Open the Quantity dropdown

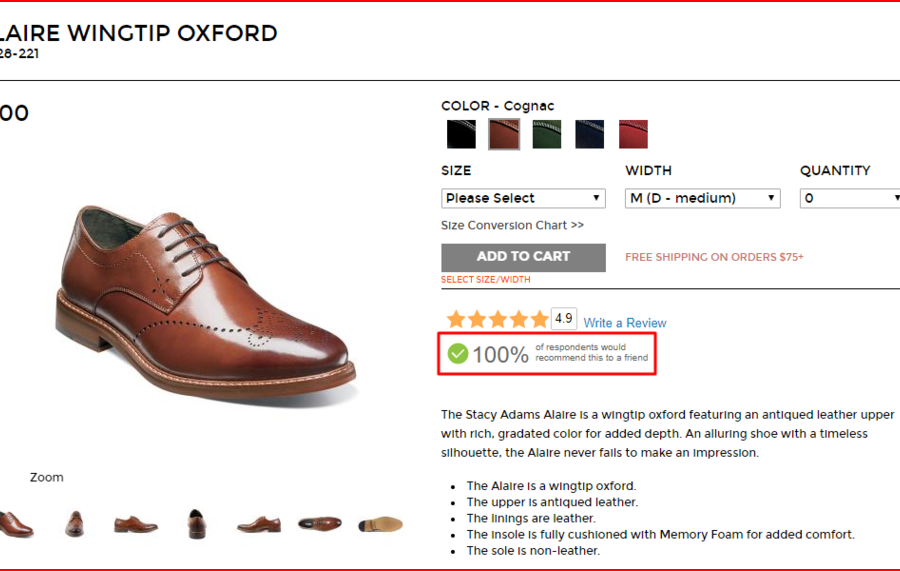tap(850, 198)
